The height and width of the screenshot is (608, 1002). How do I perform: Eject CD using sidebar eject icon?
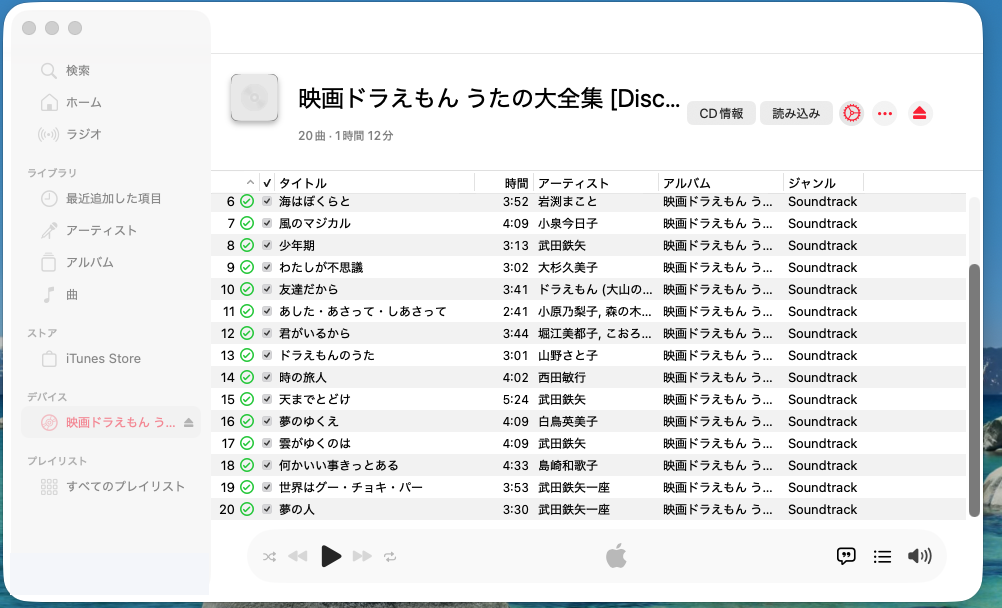[x=189, y=423]
